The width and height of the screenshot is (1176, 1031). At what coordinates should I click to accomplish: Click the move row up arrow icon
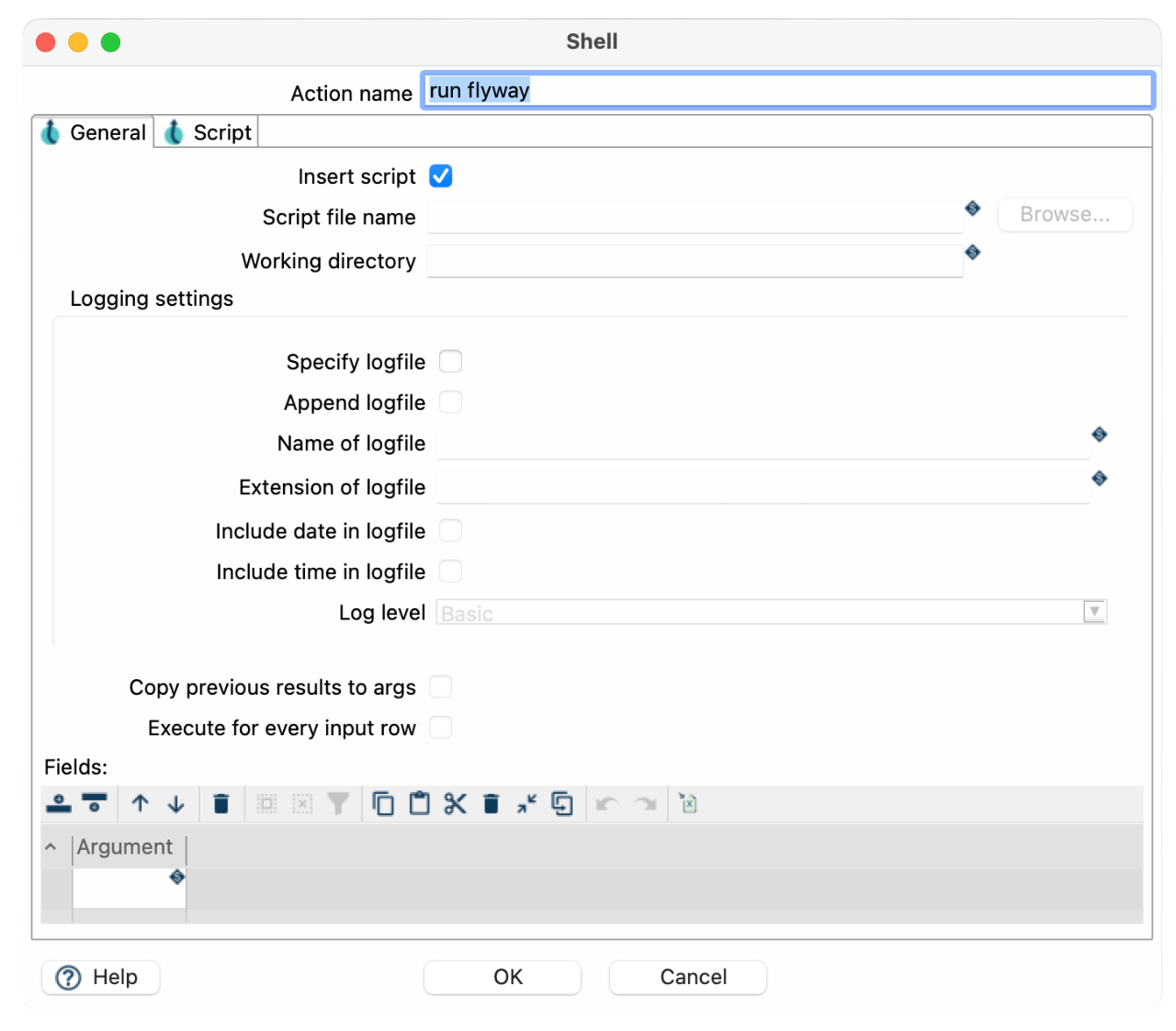click(x=140, y=804)
